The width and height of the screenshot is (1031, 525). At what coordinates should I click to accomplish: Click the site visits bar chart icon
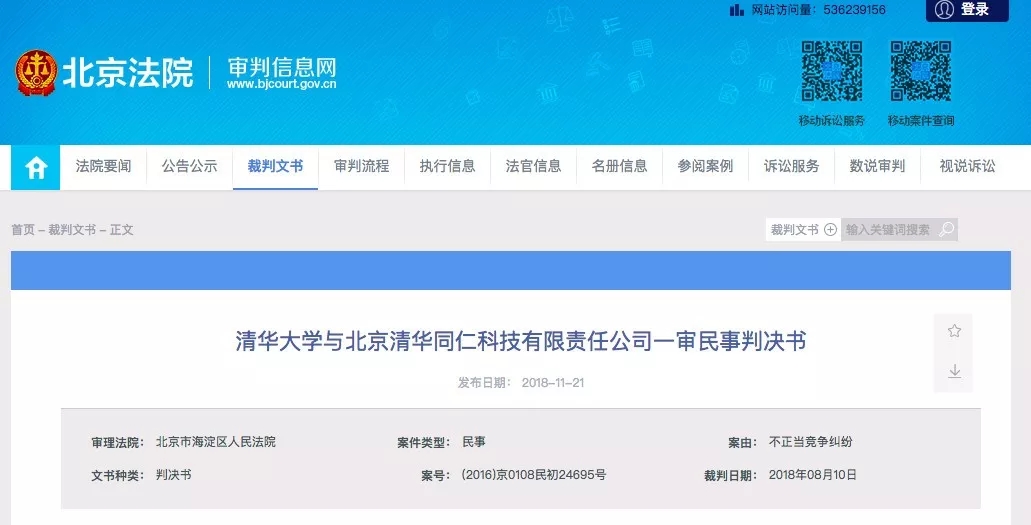point(736,10)
